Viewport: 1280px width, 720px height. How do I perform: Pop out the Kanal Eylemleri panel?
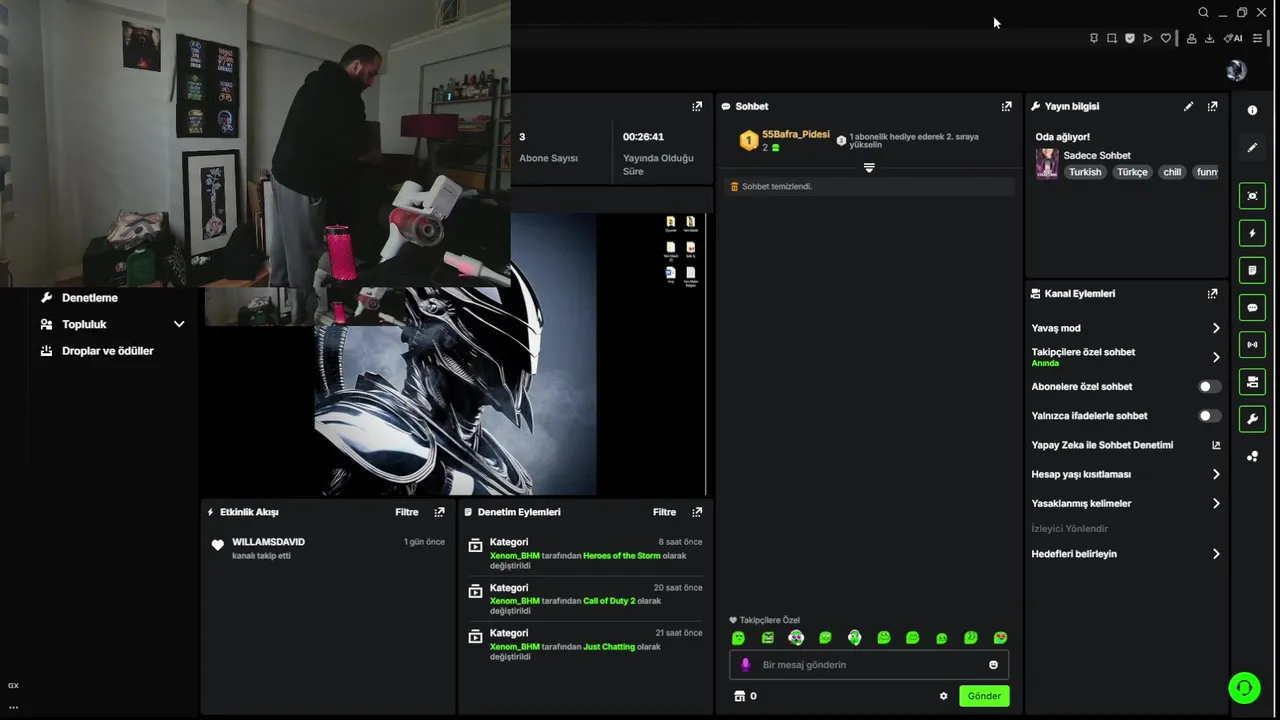(x=1212, y=294)
